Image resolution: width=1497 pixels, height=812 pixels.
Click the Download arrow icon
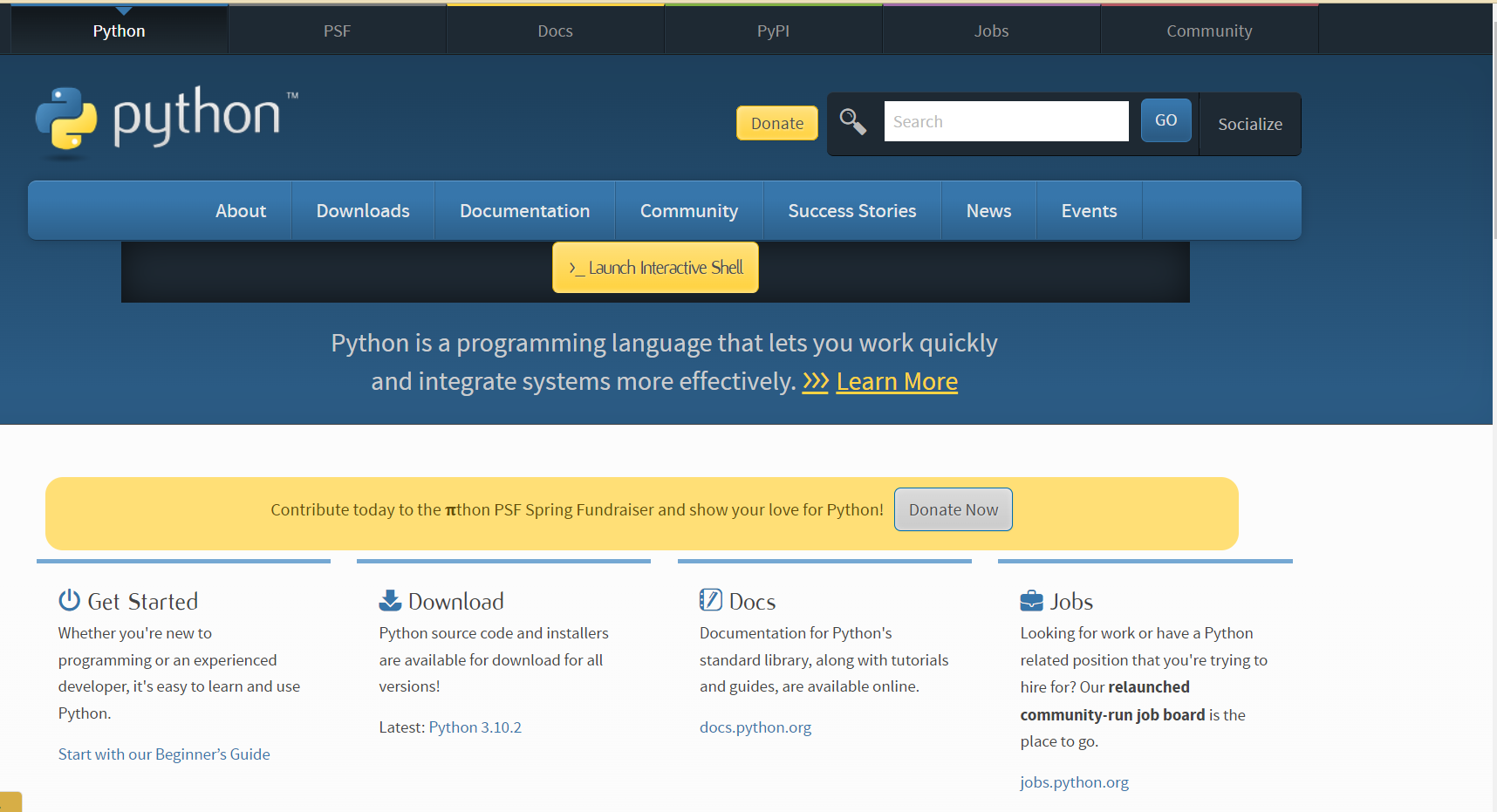(390, 600)
